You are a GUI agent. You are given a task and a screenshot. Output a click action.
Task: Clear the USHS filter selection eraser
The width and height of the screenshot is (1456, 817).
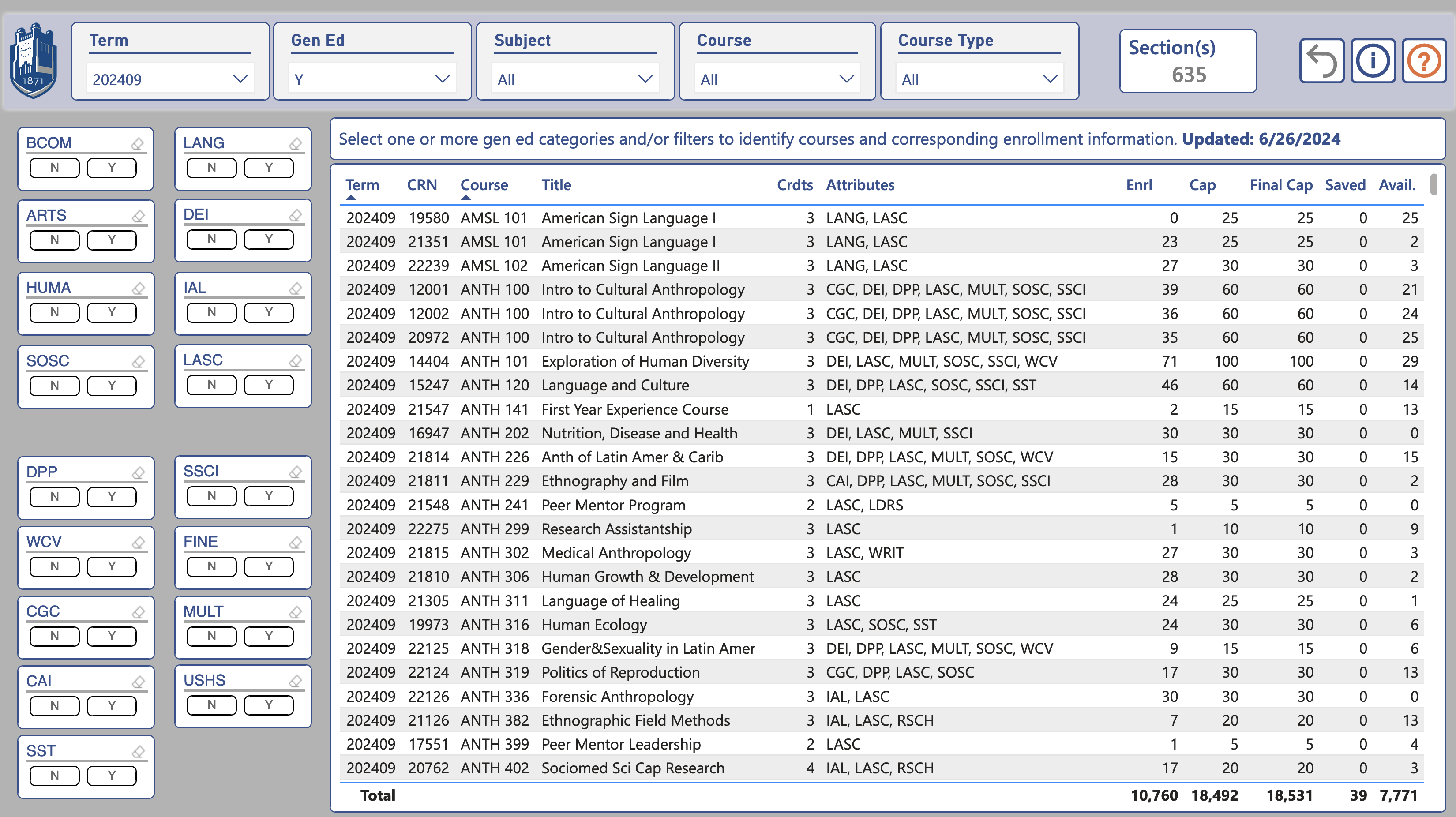pos(295,681)
